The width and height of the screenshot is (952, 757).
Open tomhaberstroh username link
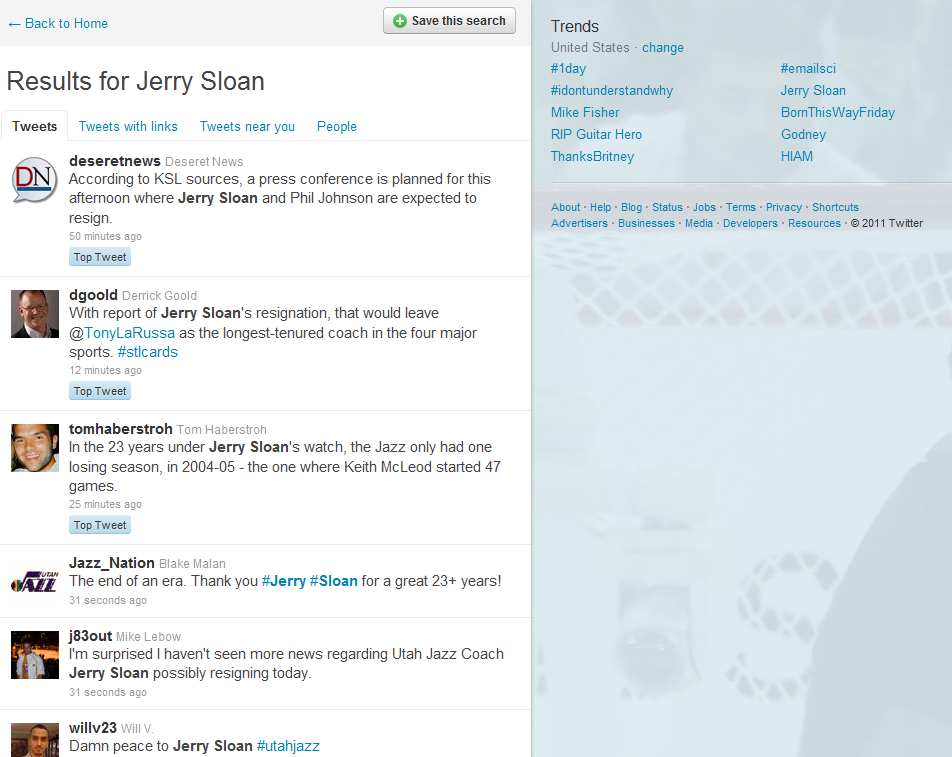(121, 429)
